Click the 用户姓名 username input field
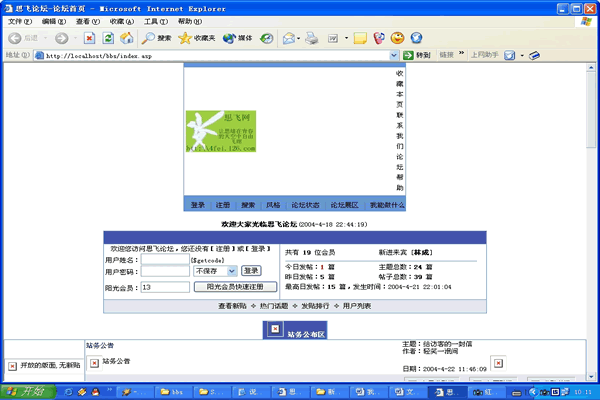The image size is (600, 400). click(x=165, y=258)
